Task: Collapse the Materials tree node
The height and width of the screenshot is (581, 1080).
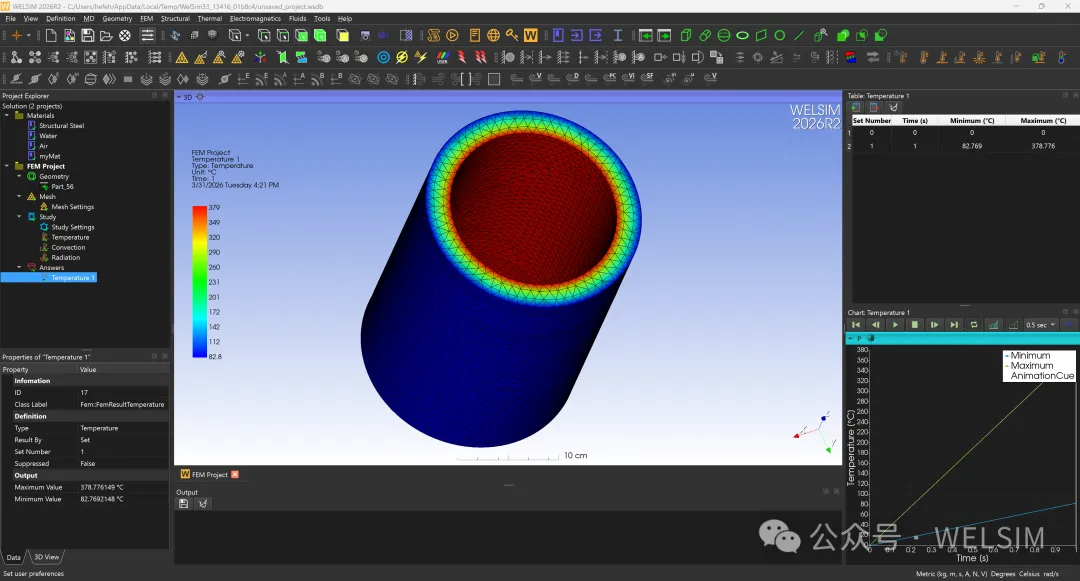Action: click(8, 116)
